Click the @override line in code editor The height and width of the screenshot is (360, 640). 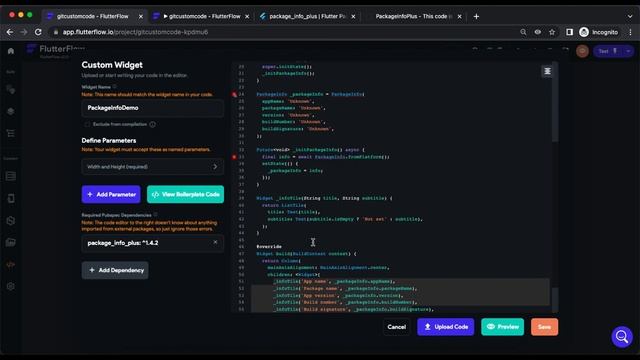point(269,247)
